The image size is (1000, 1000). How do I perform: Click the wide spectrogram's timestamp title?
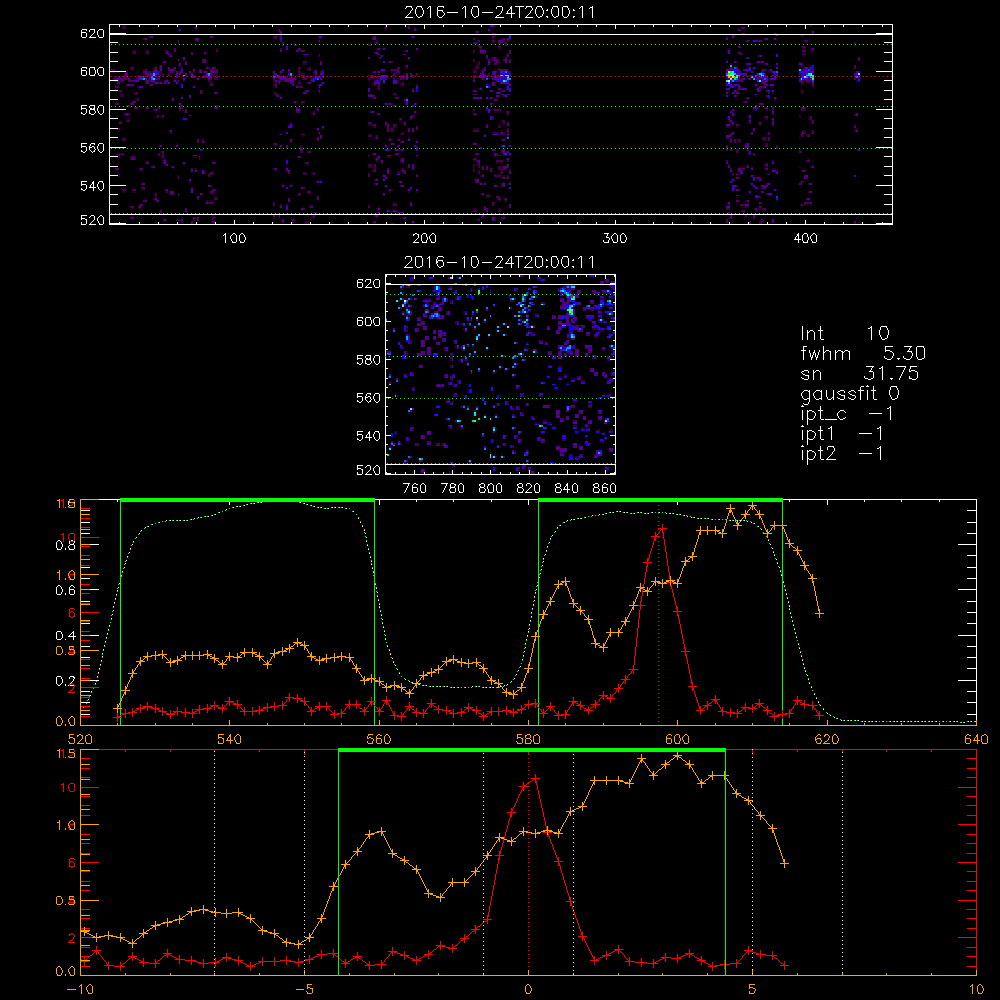pos(499,12)
